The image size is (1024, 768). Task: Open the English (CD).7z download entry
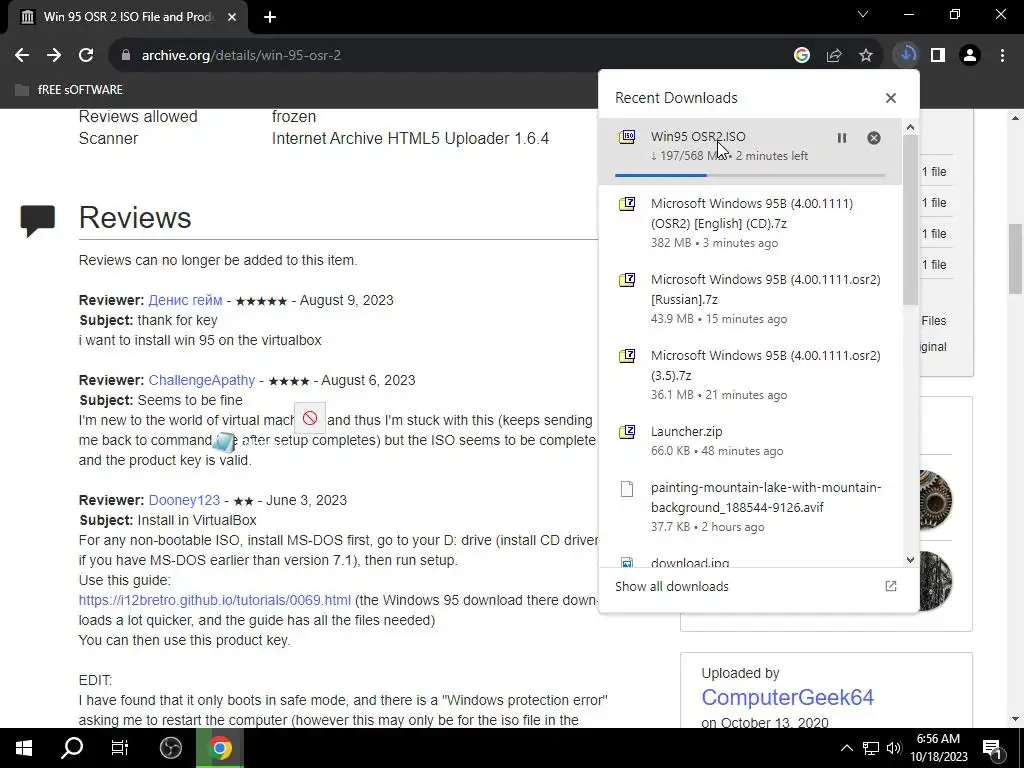[750, 223]
